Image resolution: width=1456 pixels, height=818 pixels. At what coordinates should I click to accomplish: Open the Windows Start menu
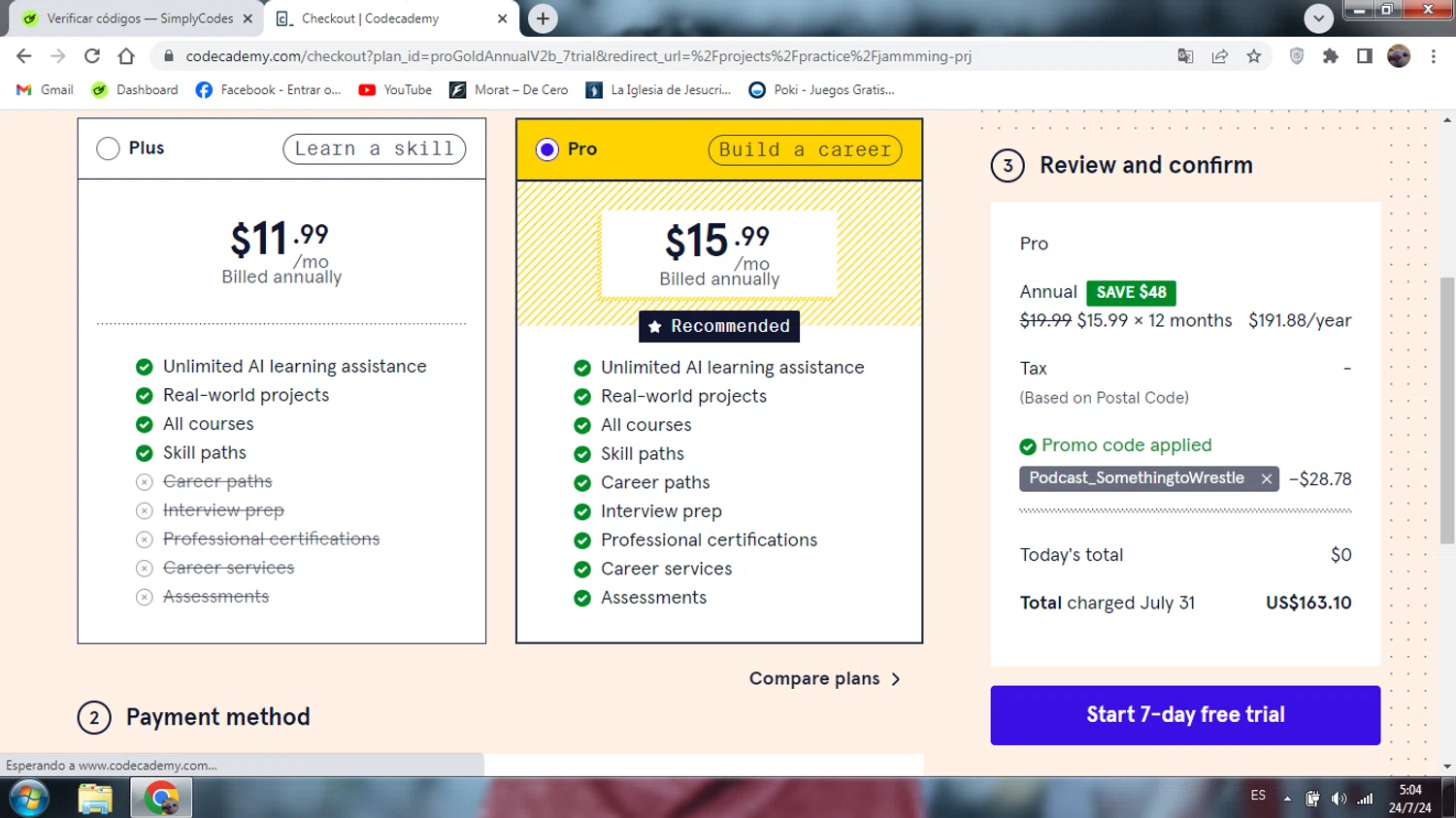[29, 799]
